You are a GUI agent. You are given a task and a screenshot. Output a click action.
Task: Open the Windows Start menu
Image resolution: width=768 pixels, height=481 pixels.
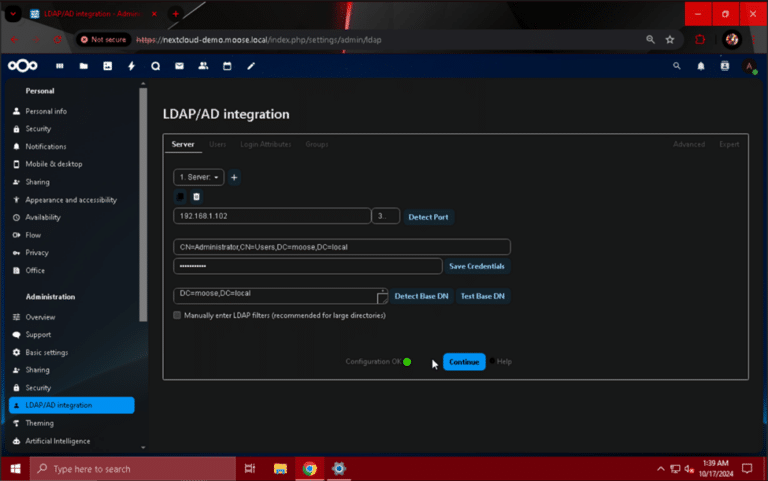coord(15,469)
